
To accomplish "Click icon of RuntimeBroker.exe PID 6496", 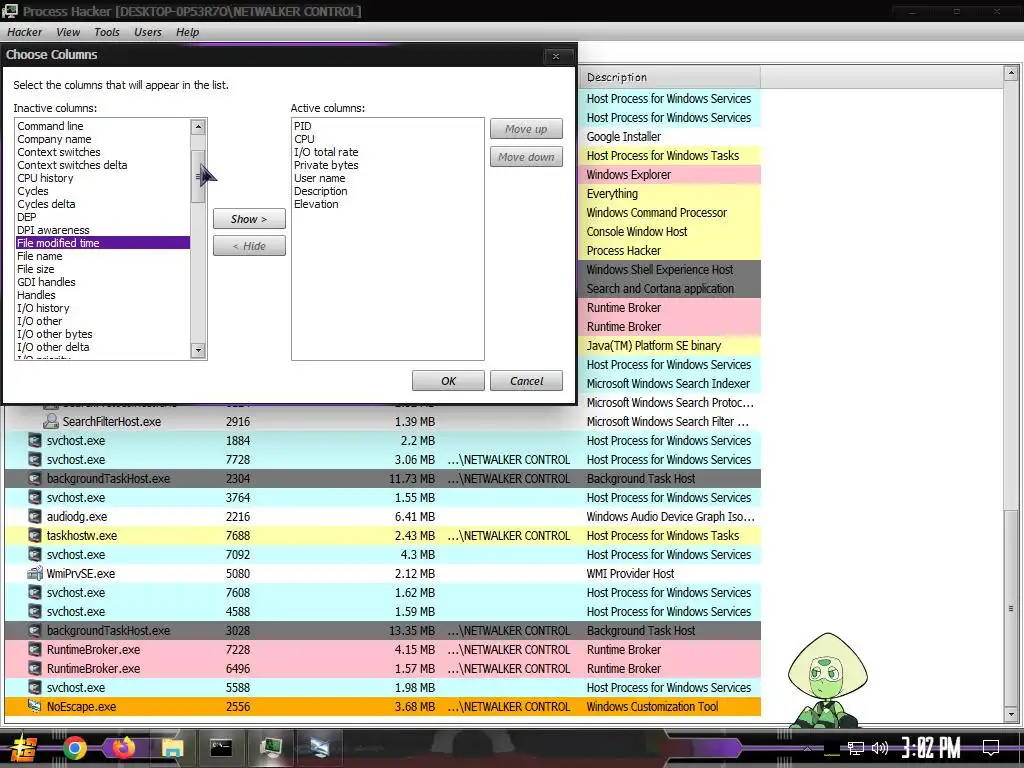I will 35,669.
